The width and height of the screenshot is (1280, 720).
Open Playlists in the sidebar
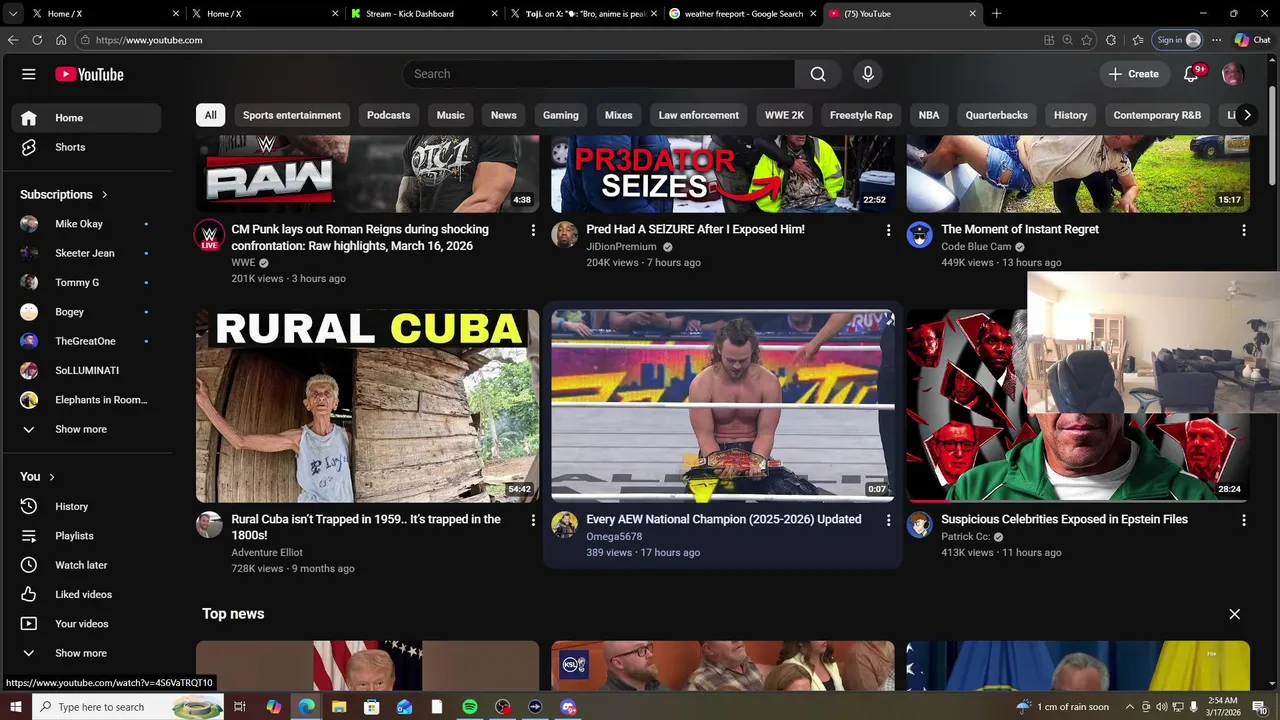coord(86,536)
